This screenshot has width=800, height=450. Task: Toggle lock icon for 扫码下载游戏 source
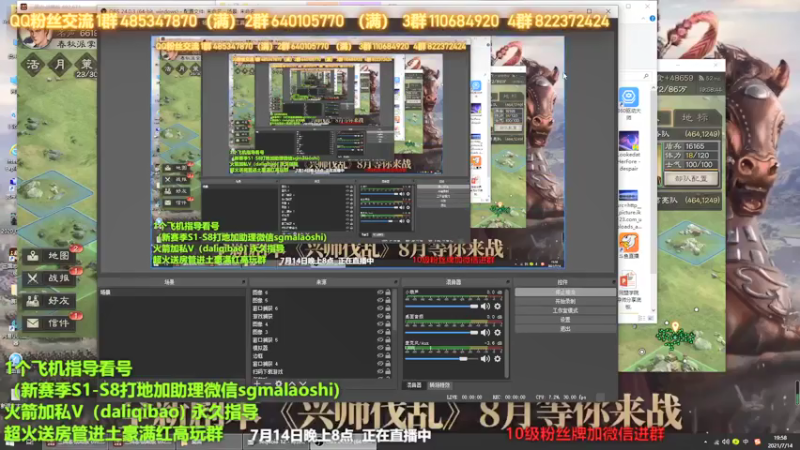388,371
